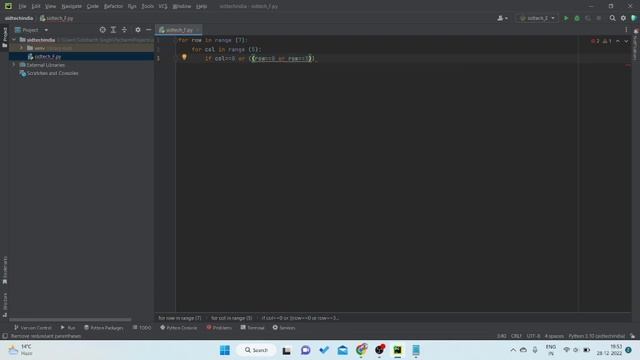
Task: Open the TODO tool window
Action: (x=142, y=327)
